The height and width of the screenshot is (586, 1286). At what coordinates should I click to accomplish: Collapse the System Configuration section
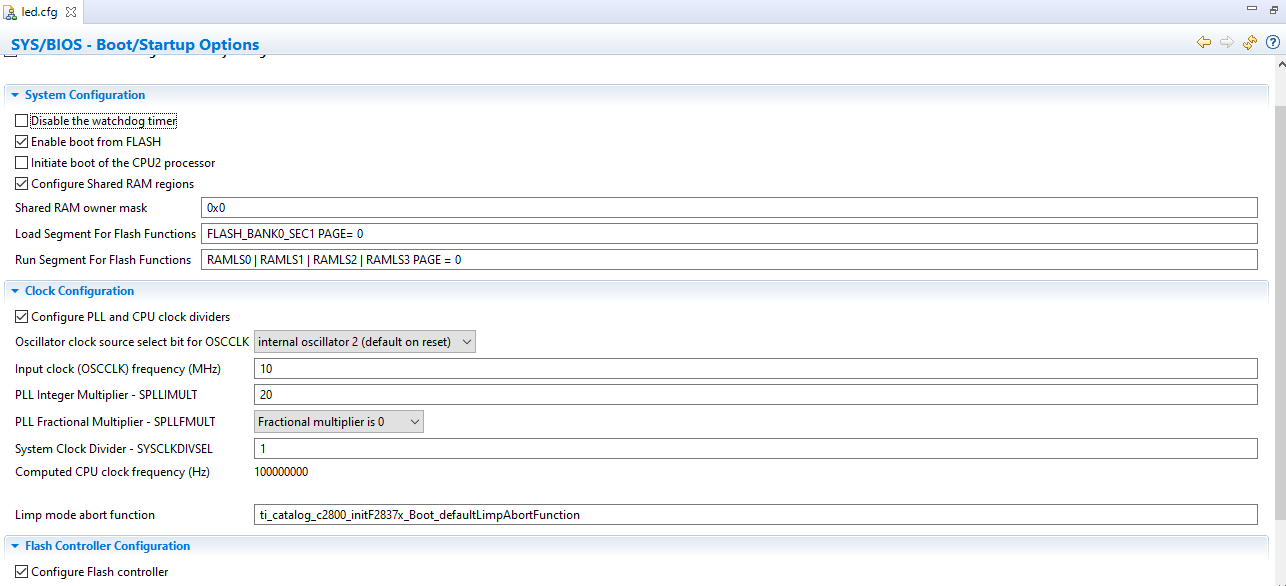pyautogui.click(x=14, y=94)
